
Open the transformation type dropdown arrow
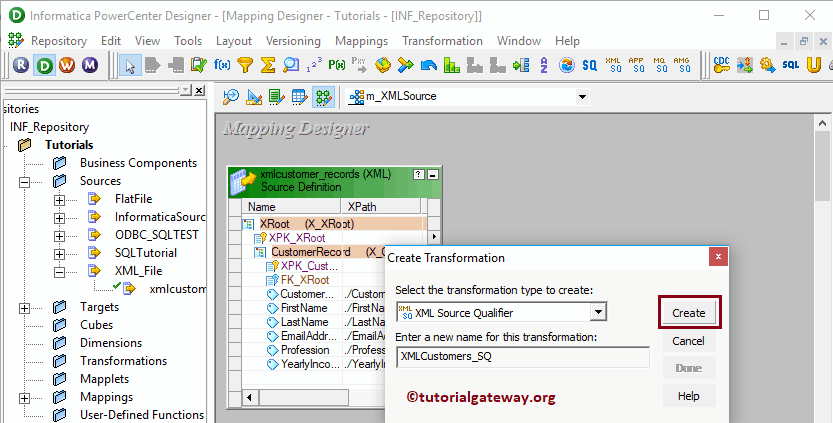pyautogui.click(x=598, y=312)
